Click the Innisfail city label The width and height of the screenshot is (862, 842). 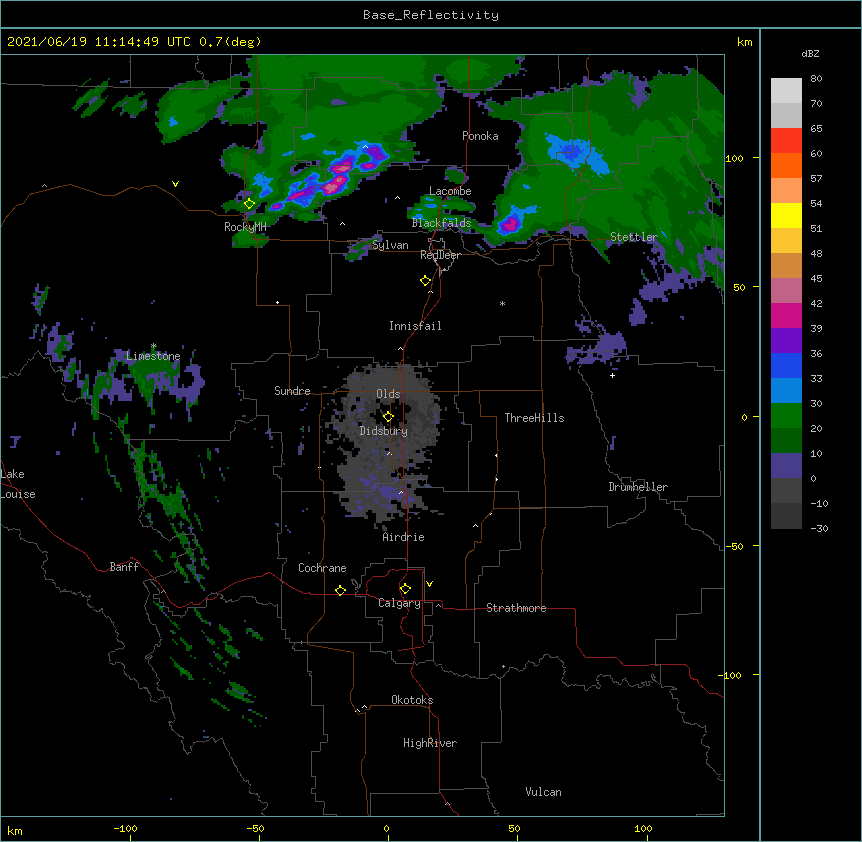[x=415, y=326]
